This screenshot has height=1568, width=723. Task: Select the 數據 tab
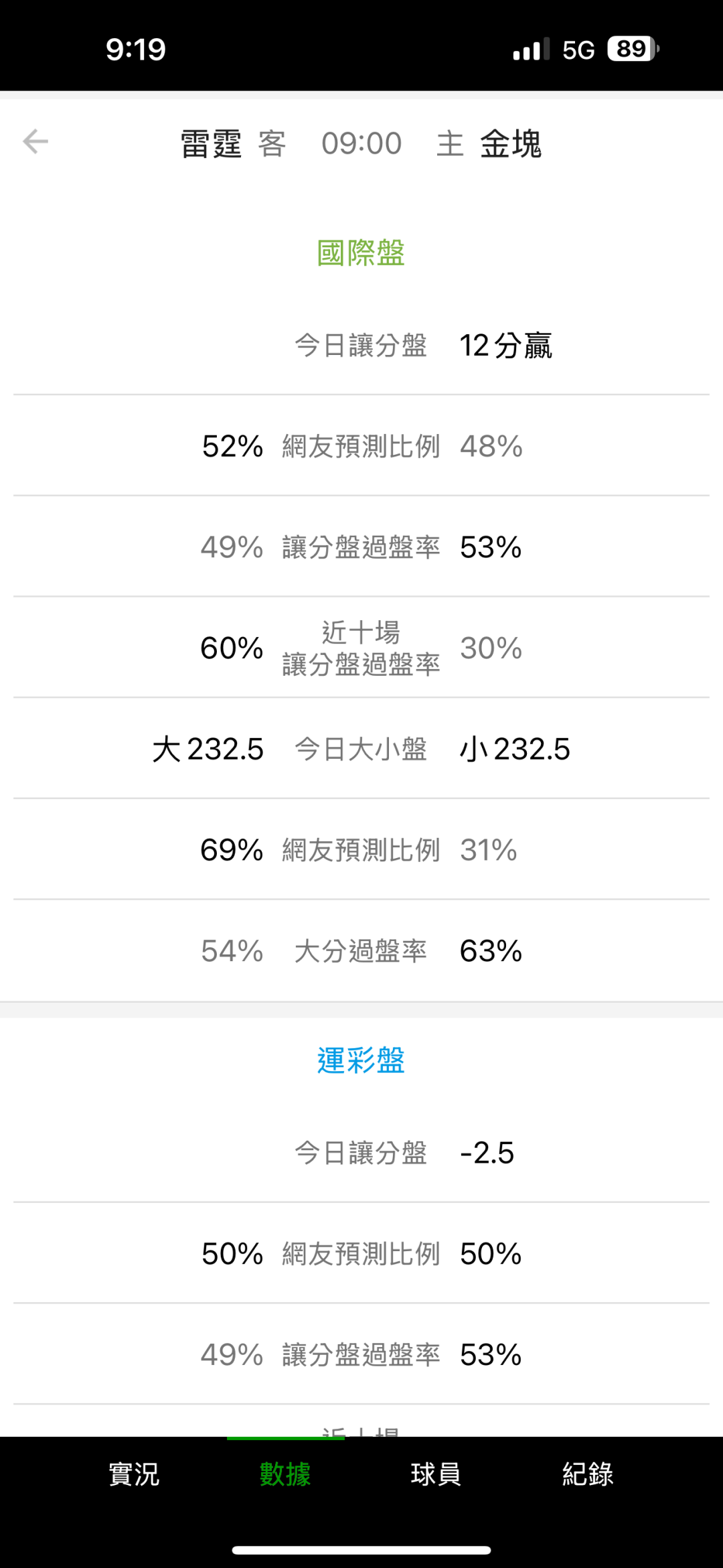285,1474
